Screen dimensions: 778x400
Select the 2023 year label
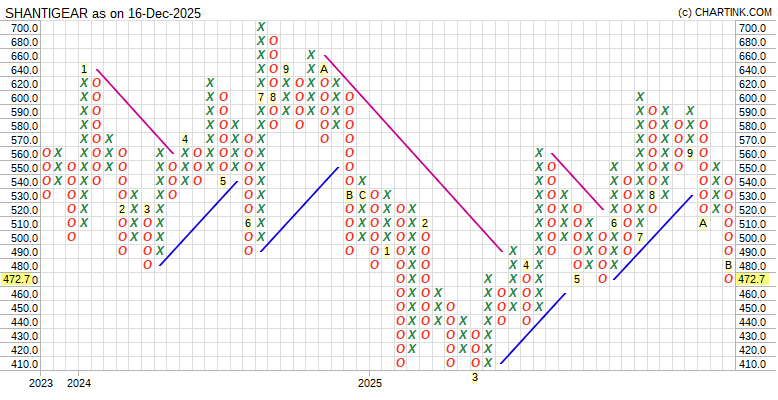click(41, 383)
